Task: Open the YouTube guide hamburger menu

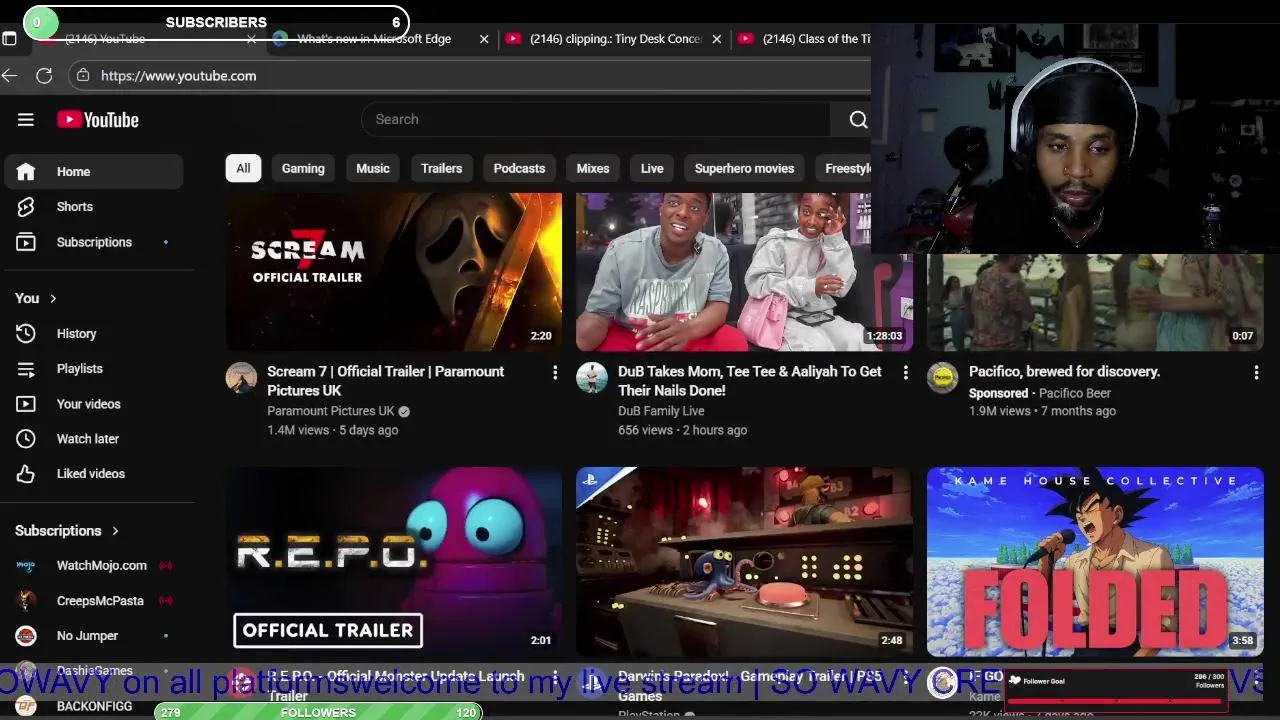Action: pos(26,120)
